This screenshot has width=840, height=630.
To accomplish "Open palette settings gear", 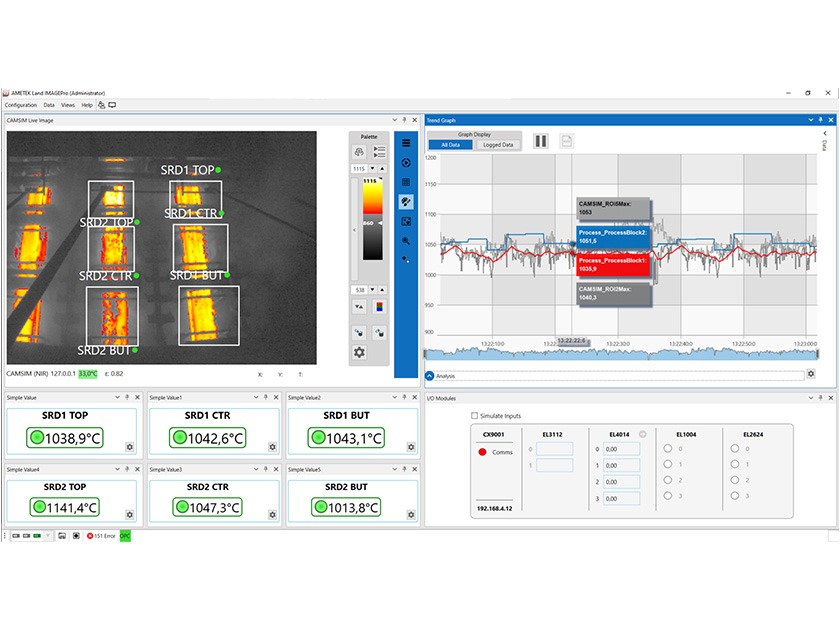I will point(359,352).
